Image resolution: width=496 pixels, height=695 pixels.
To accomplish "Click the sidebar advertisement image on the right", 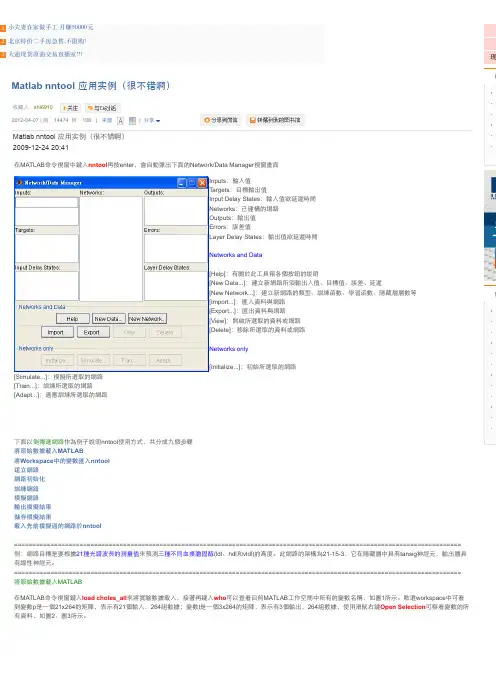I will pyautogui.click(x=490, y=226).
